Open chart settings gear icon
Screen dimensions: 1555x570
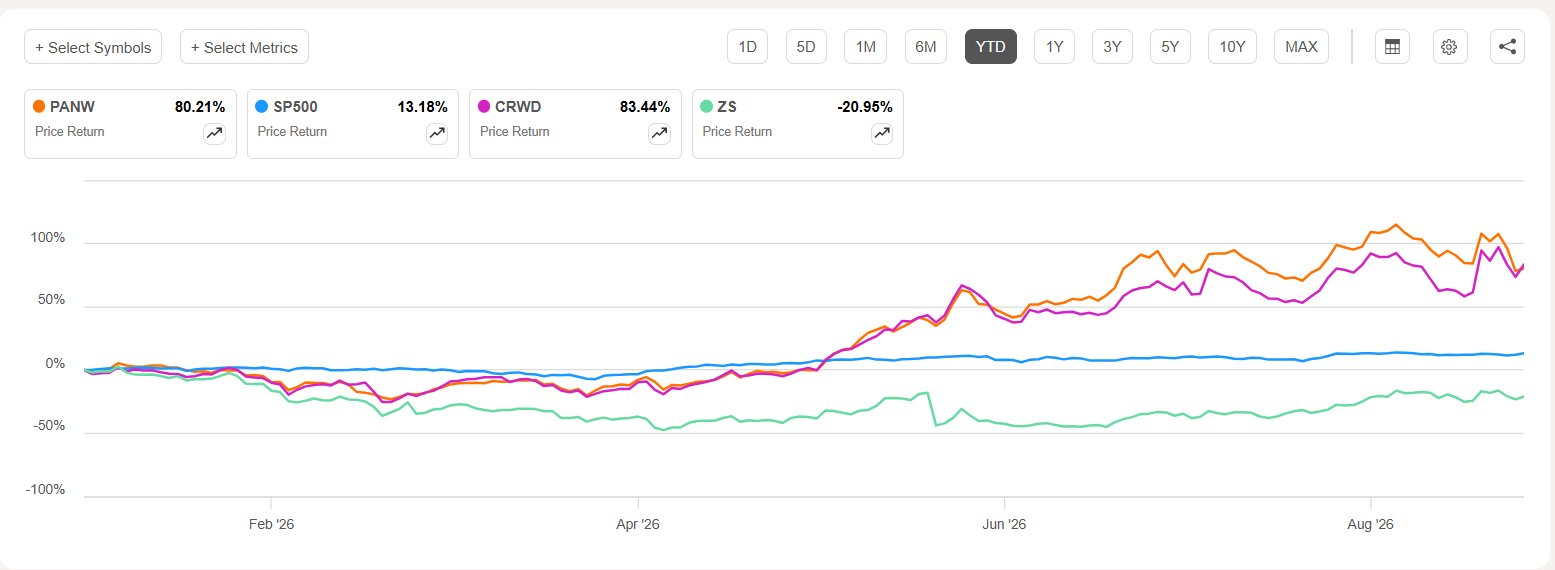click(1449, 47)
